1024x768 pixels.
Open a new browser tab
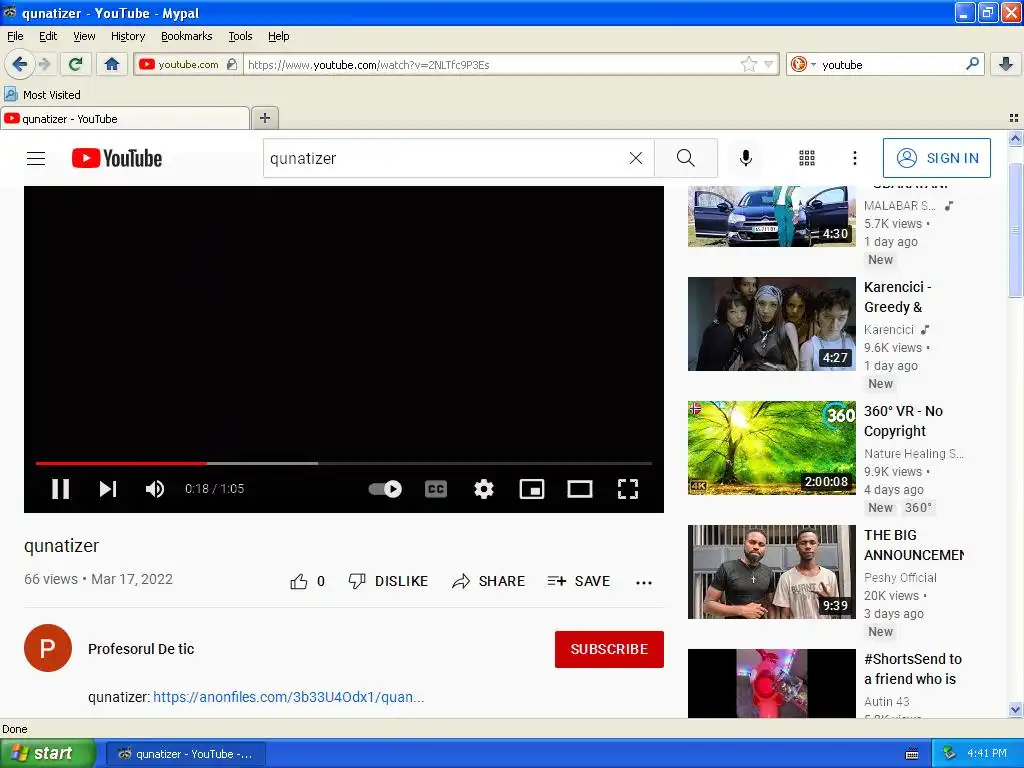tap(264, 118)
